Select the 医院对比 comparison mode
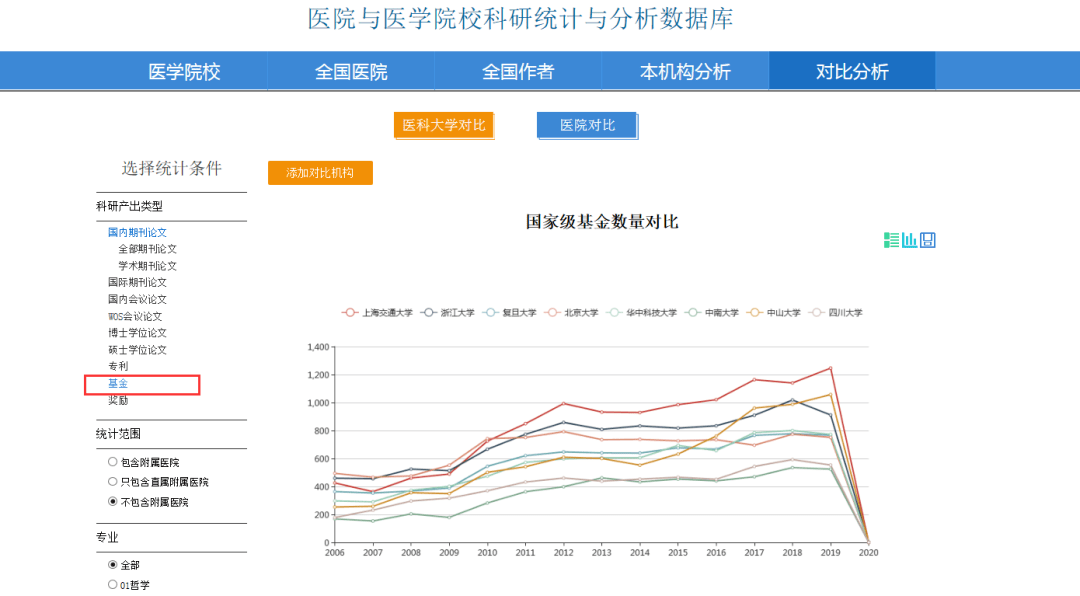 pyautogui.click(x=587, y=125)
